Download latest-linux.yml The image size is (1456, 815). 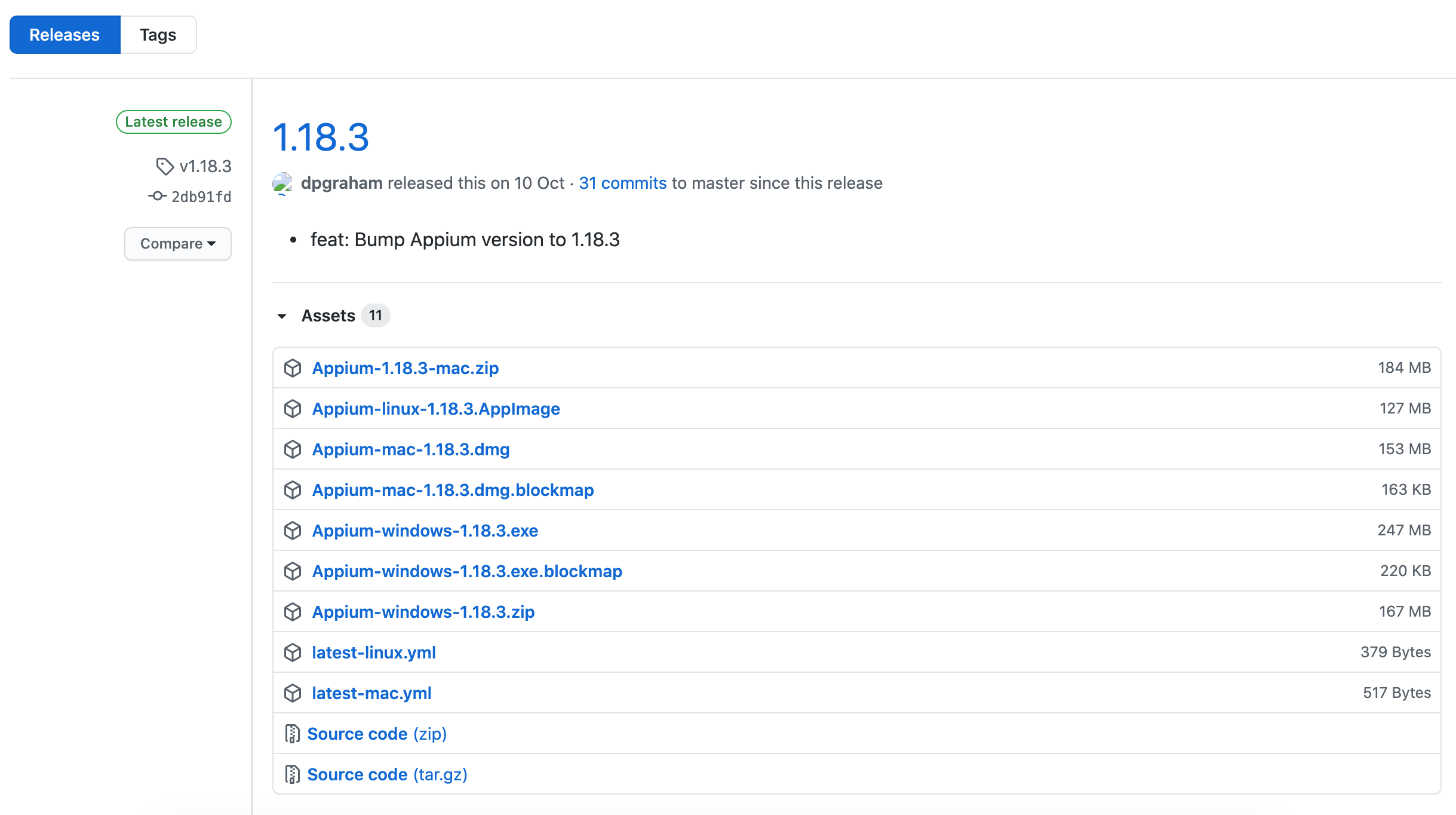(374, 652)
